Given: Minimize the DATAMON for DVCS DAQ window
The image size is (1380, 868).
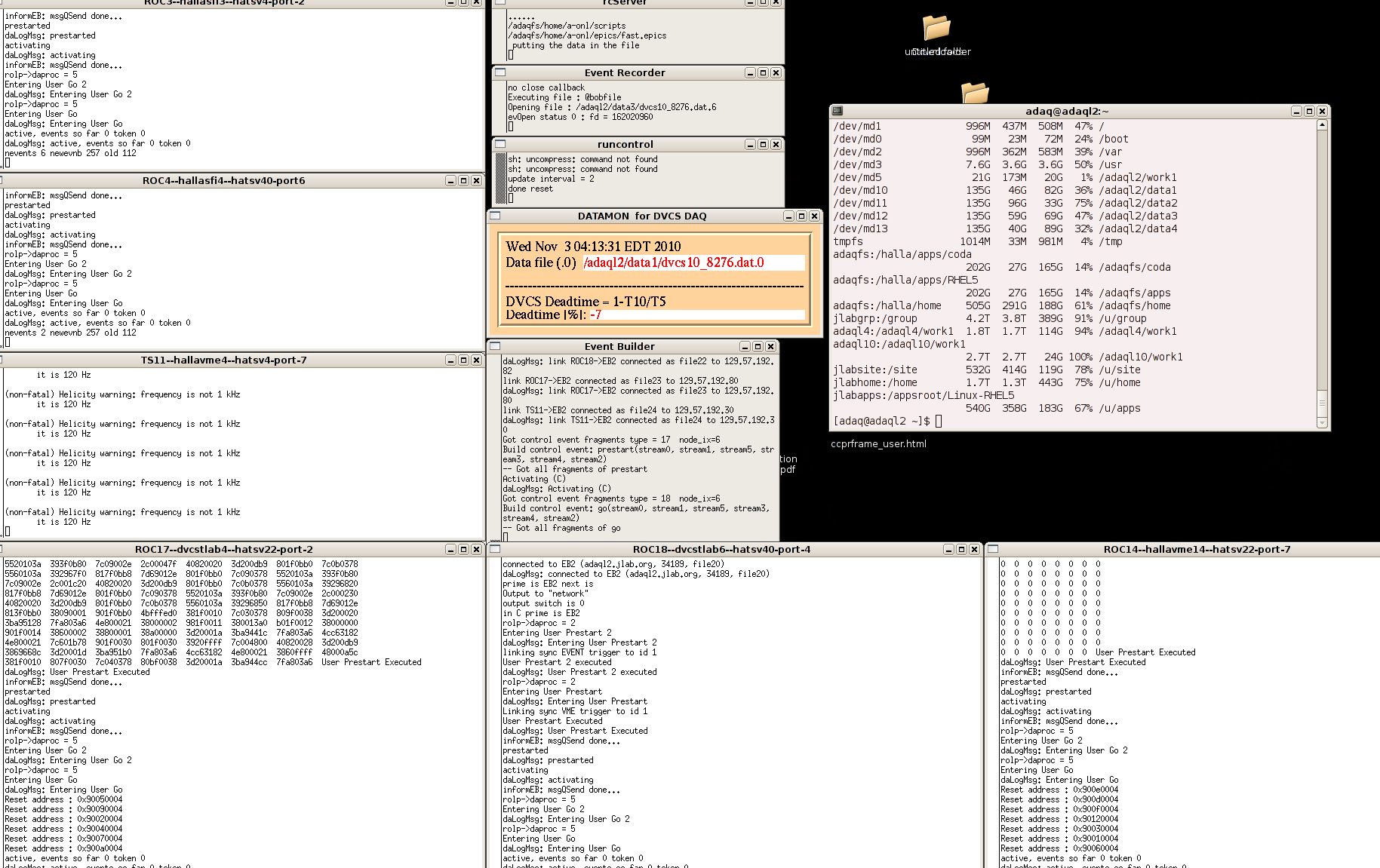Looking at the screenshot, I should (788, 216).
